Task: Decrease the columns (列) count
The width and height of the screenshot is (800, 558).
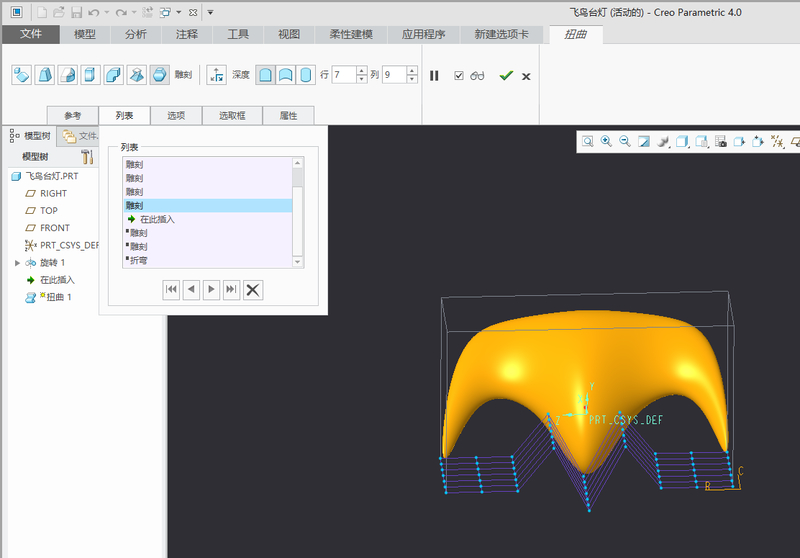Action: tap(412, 79)
